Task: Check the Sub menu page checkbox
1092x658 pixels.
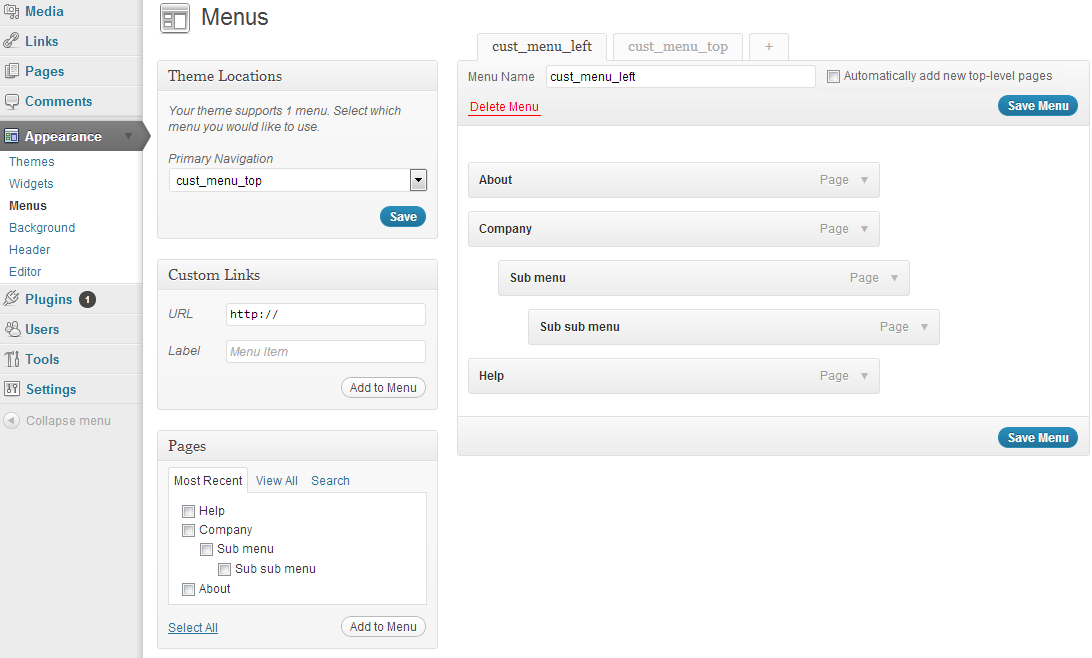Action: (206, 549)
